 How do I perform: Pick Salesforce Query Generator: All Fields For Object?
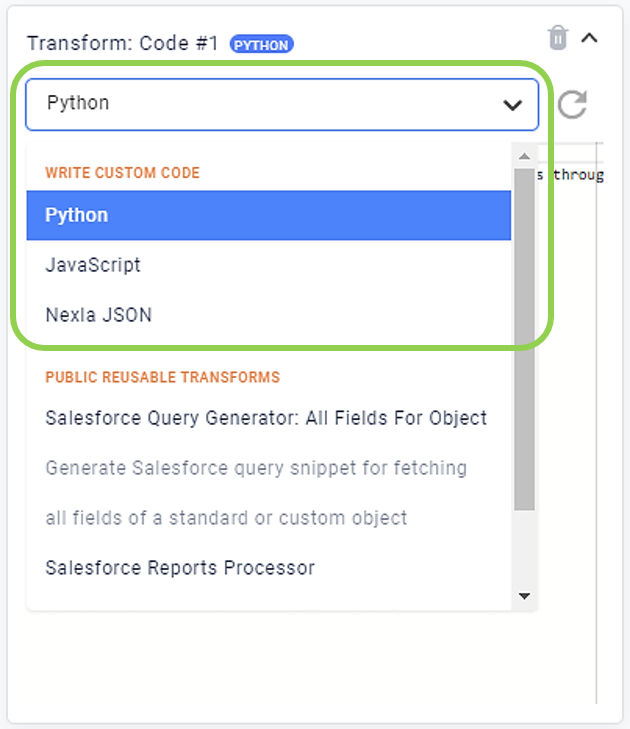click(x=266, y=418)
